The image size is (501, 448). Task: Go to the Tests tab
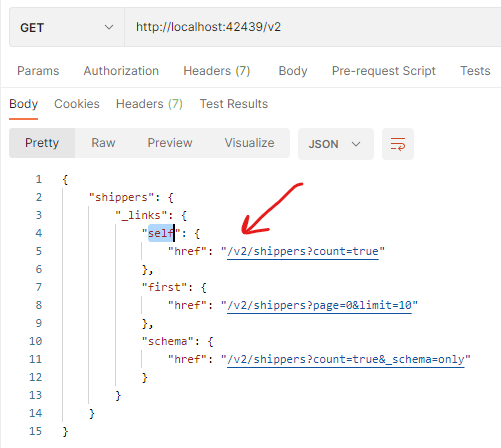click(x=475, y=71)
